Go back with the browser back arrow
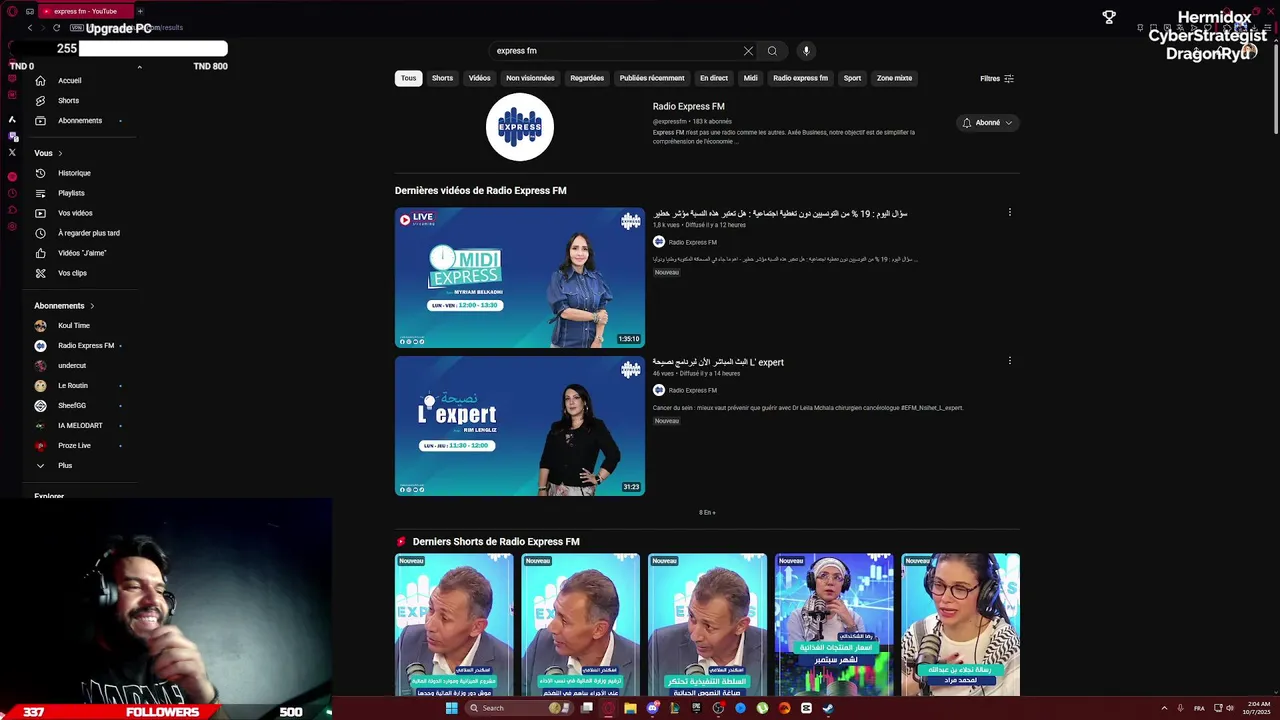 pos(30,28)
